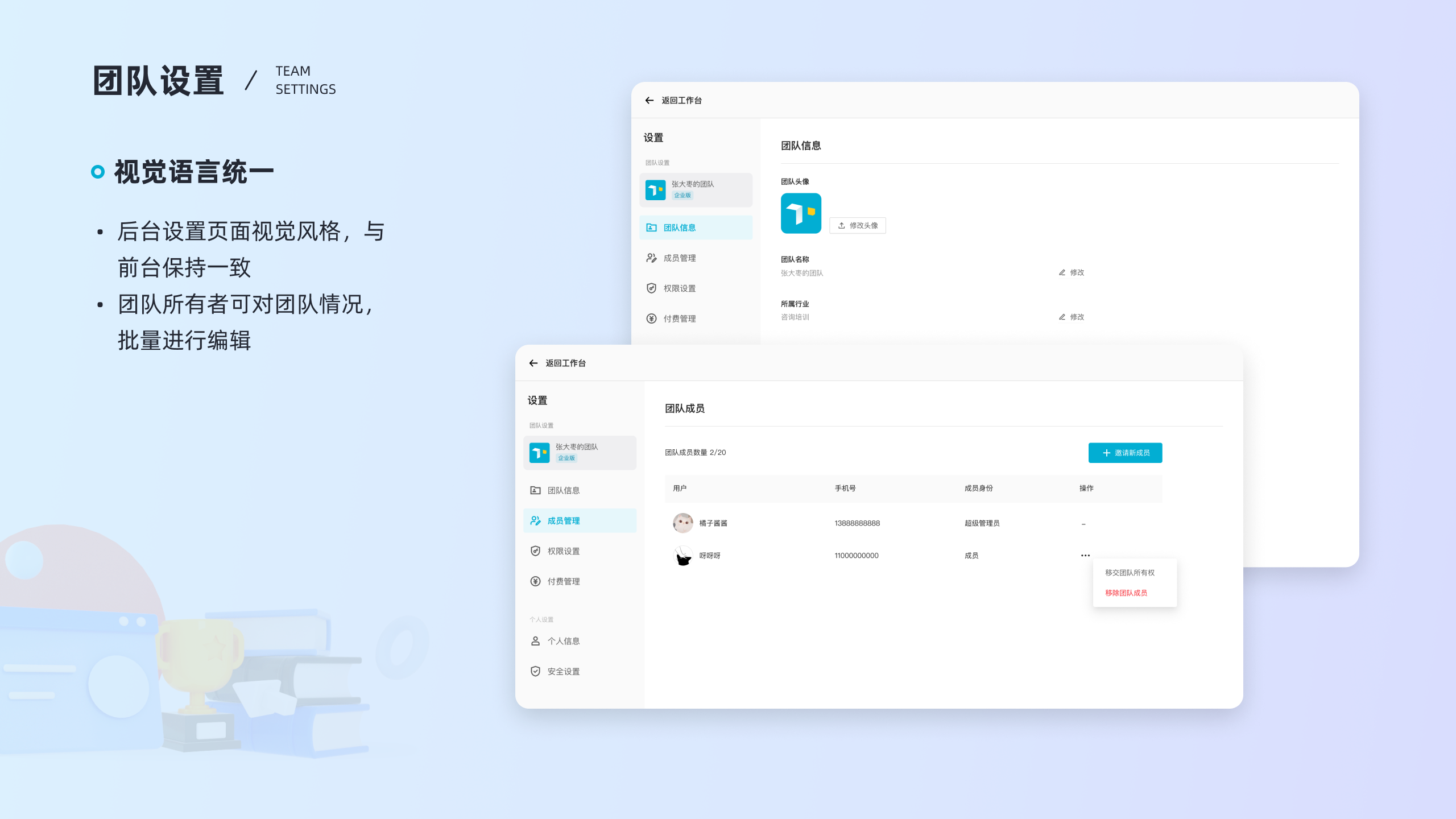1456x819 pixels.
Task: Click phone number 11000000000
Action: (857, 556)
